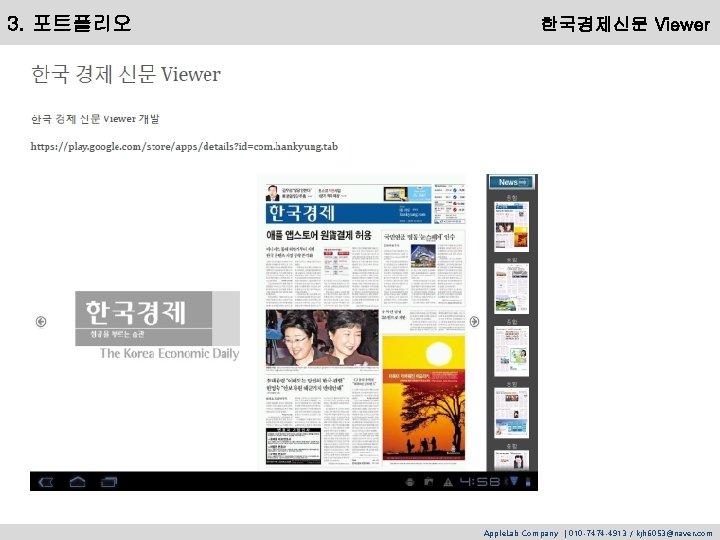This screenshot has height=540, width=720.
Task: Tap the black-bordered notice box bottom left
Action: pyautogui.click(x=293, y=446)
